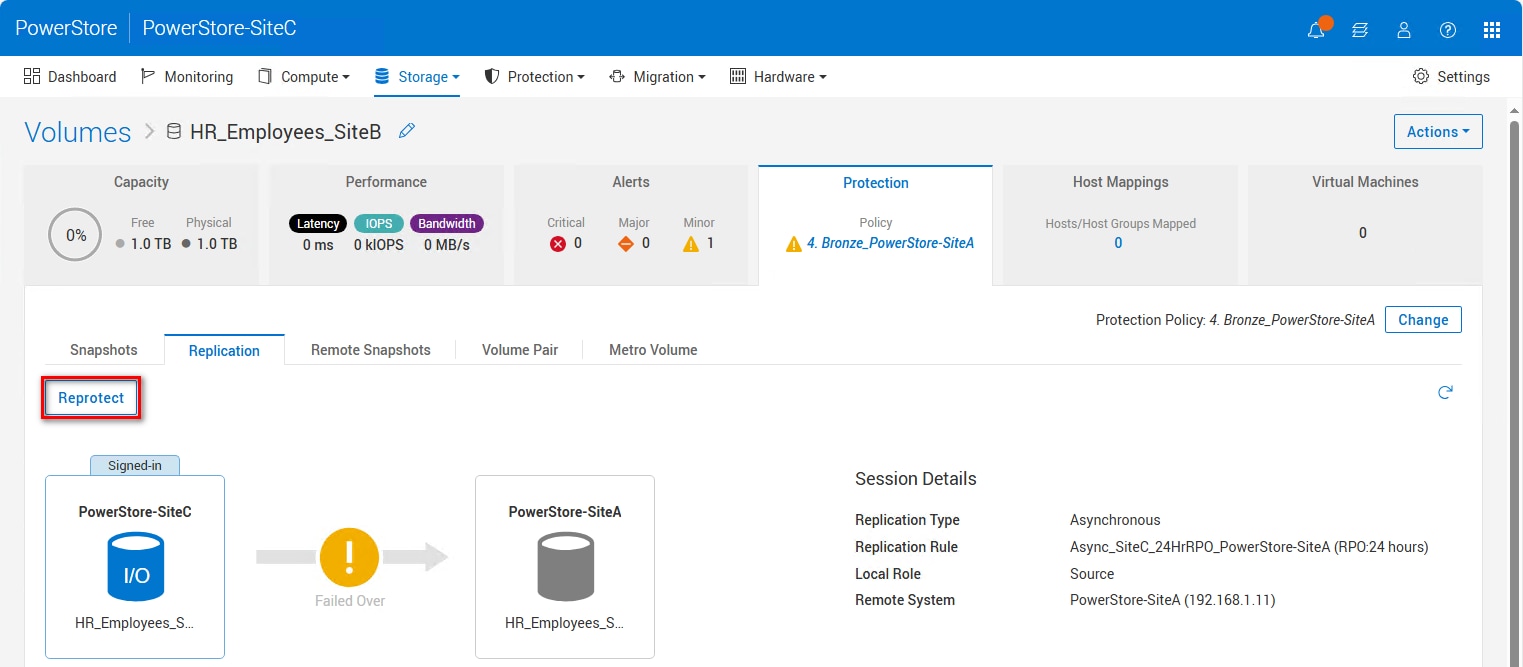Open the apps grid icon

1492,30
